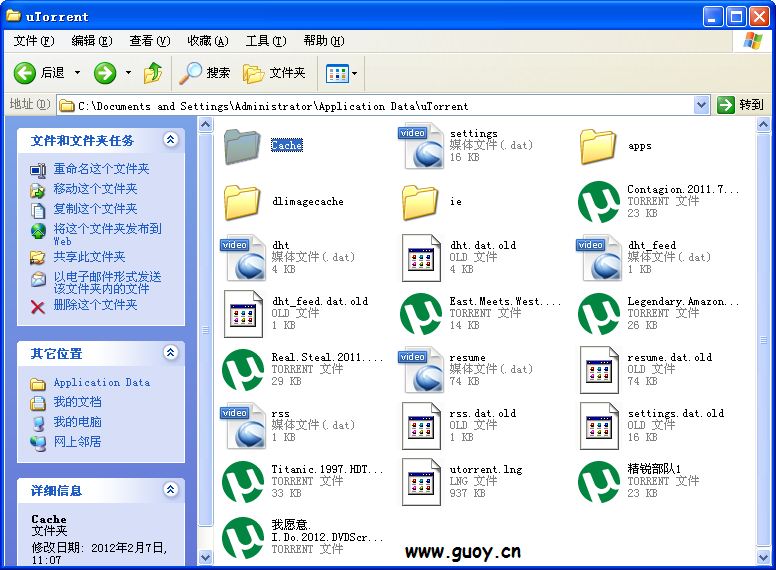Open the Search (搜索) pane
Screen dimensions: 776x570
pyautogui.click(x=204, y=73)
